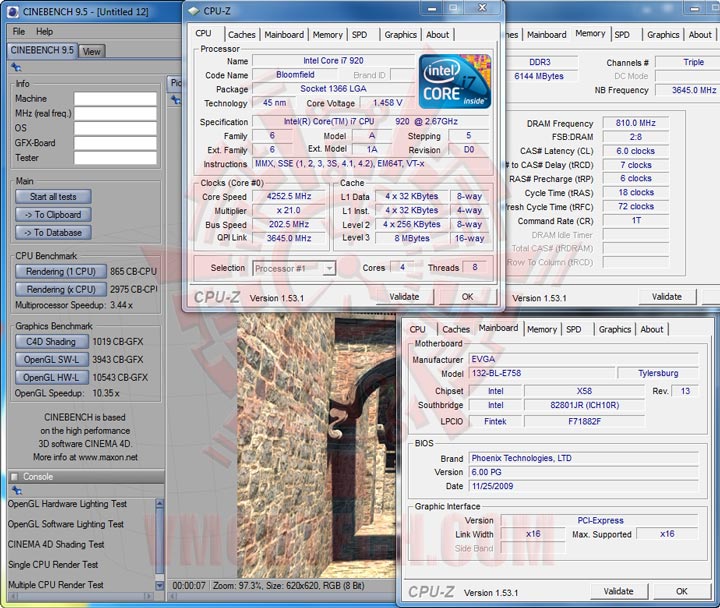Screen dimensions: 720x608
Task: Open the File menu in CINEBENCH
Action: [19, 32]
